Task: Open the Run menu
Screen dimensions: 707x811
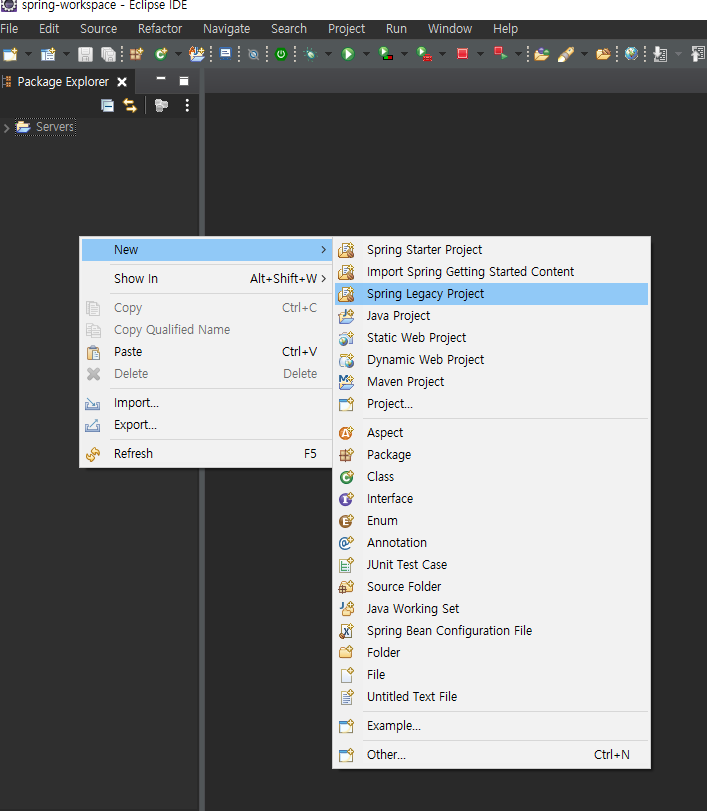Action: pos(396,28)
